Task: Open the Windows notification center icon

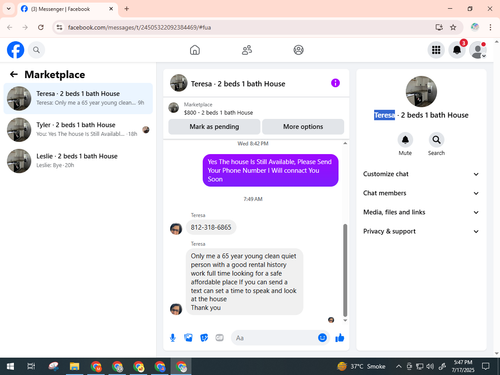Action: coord(486,367)
